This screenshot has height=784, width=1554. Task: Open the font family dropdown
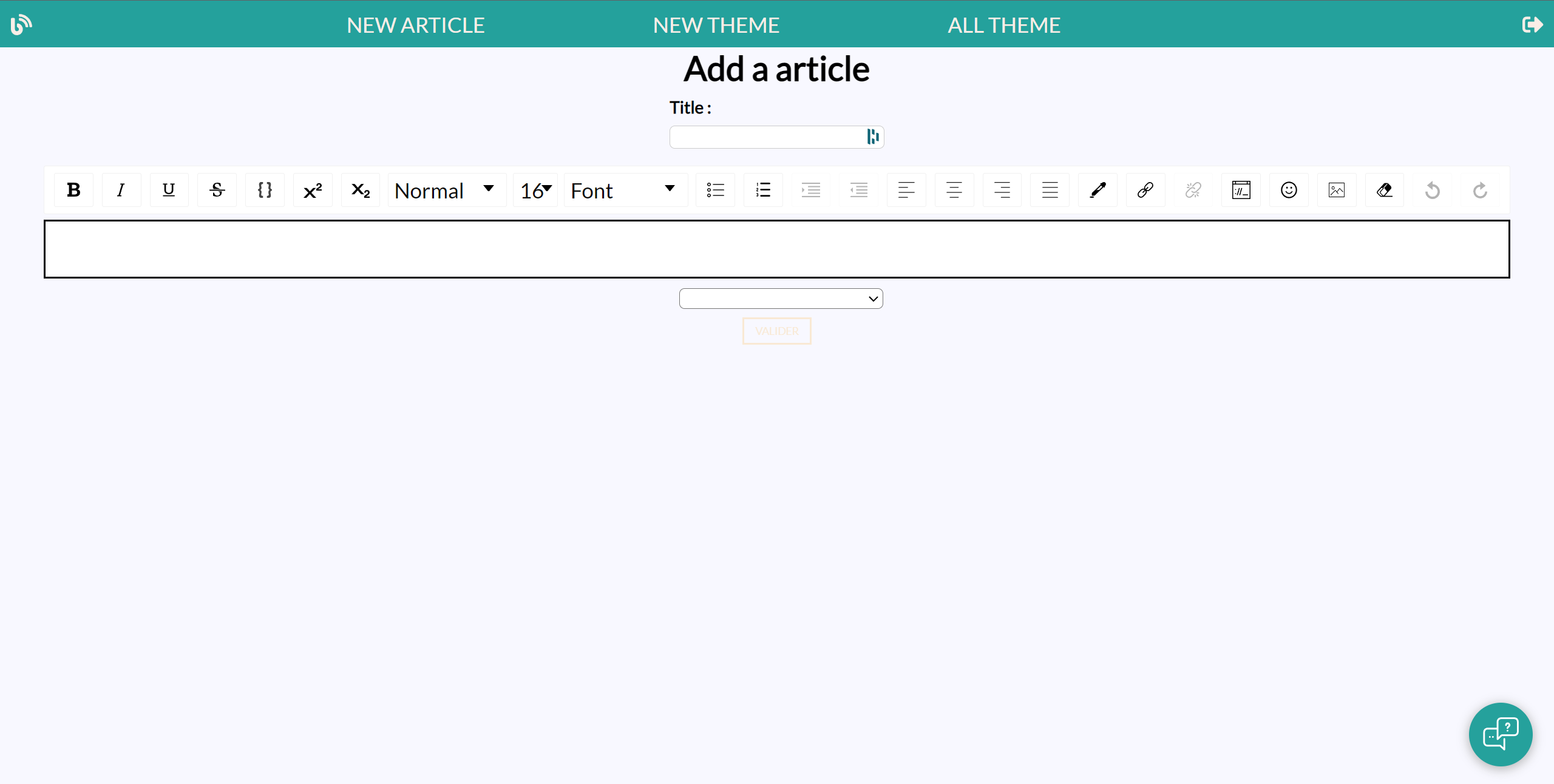(625, 190)
